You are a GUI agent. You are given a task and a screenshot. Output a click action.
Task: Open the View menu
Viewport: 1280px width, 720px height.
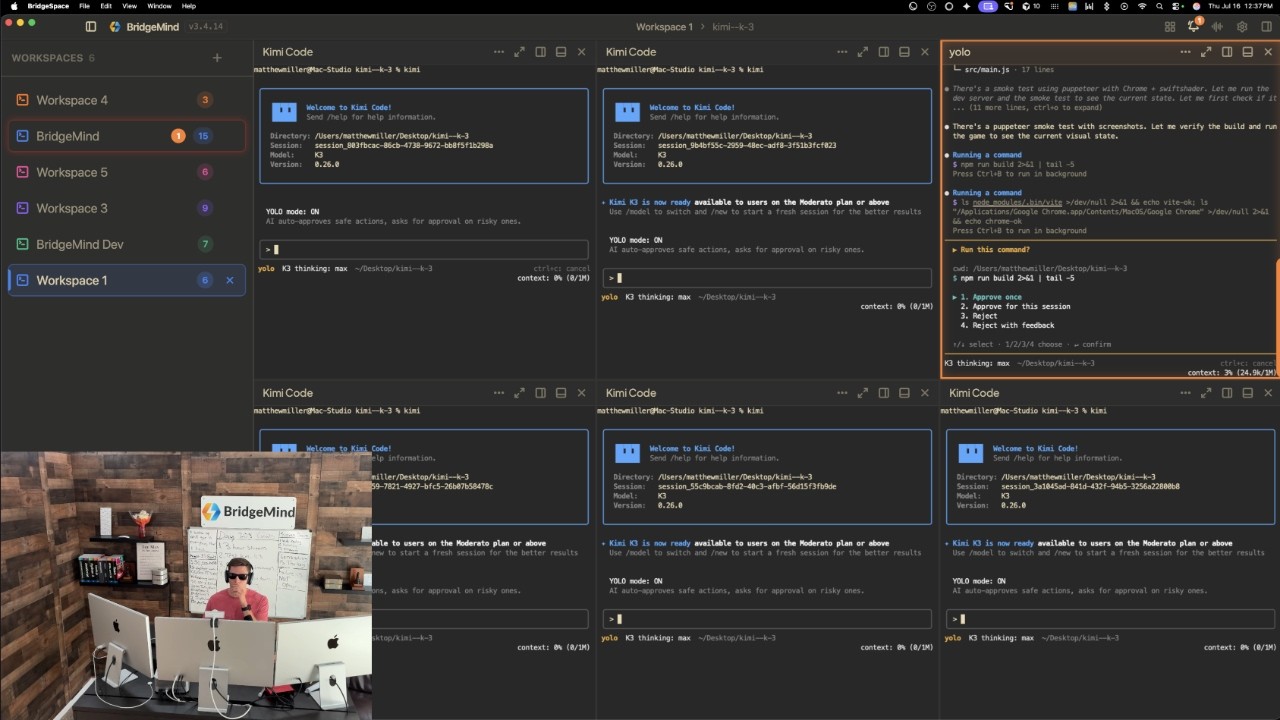click(129, 6)
